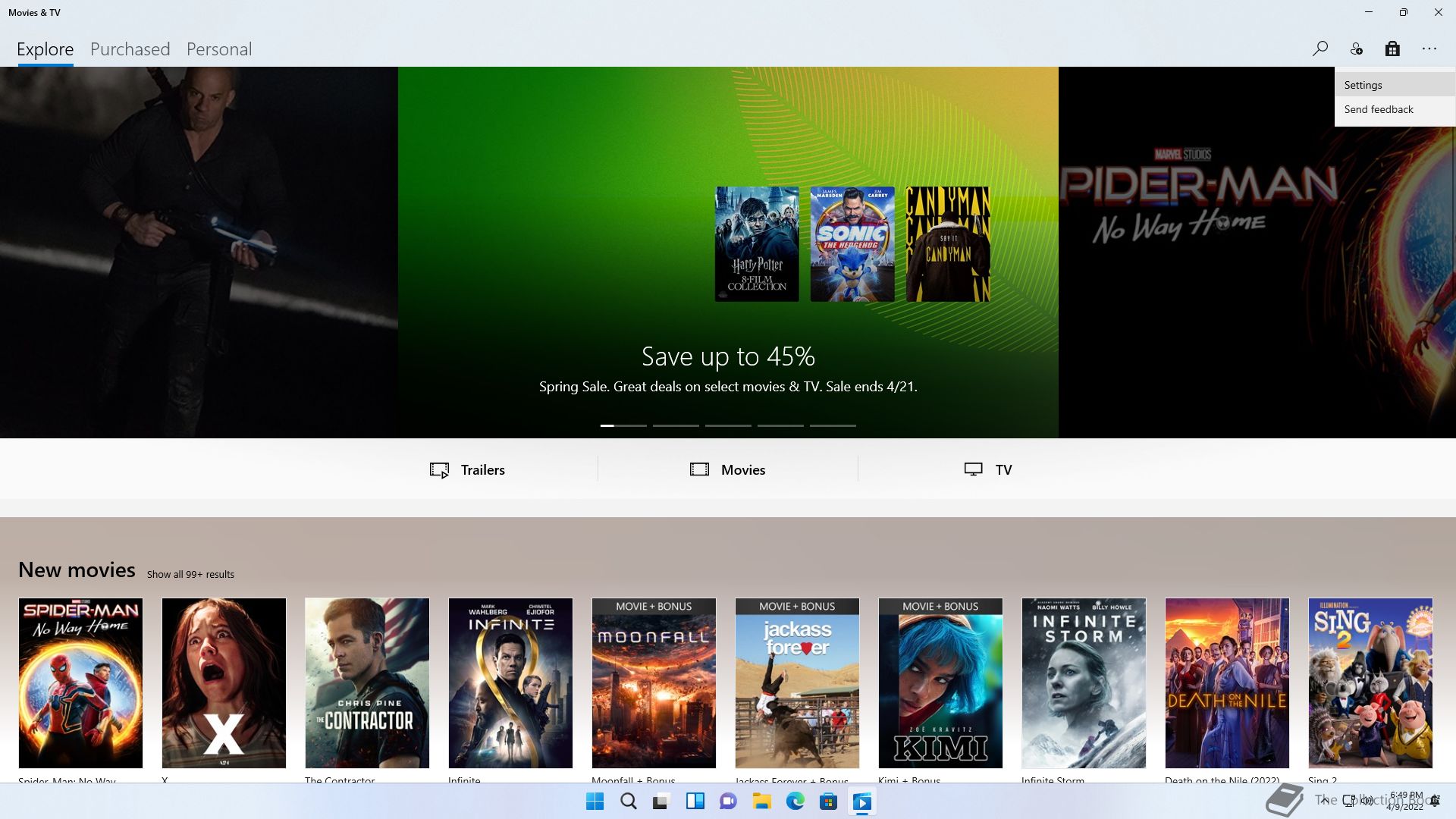Select Movies & TV taskbar icon
The image size is (1456, 819).
862,802
